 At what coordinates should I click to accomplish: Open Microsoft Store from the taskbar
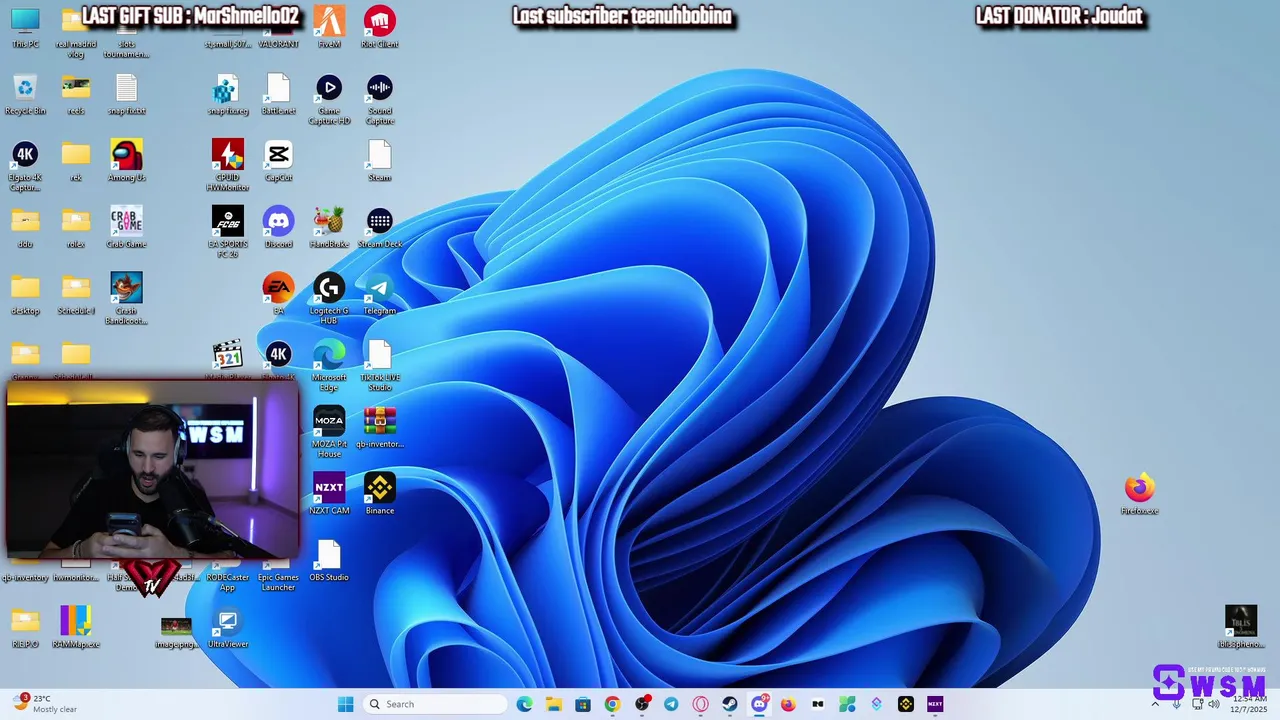click(x=583, y=704)
